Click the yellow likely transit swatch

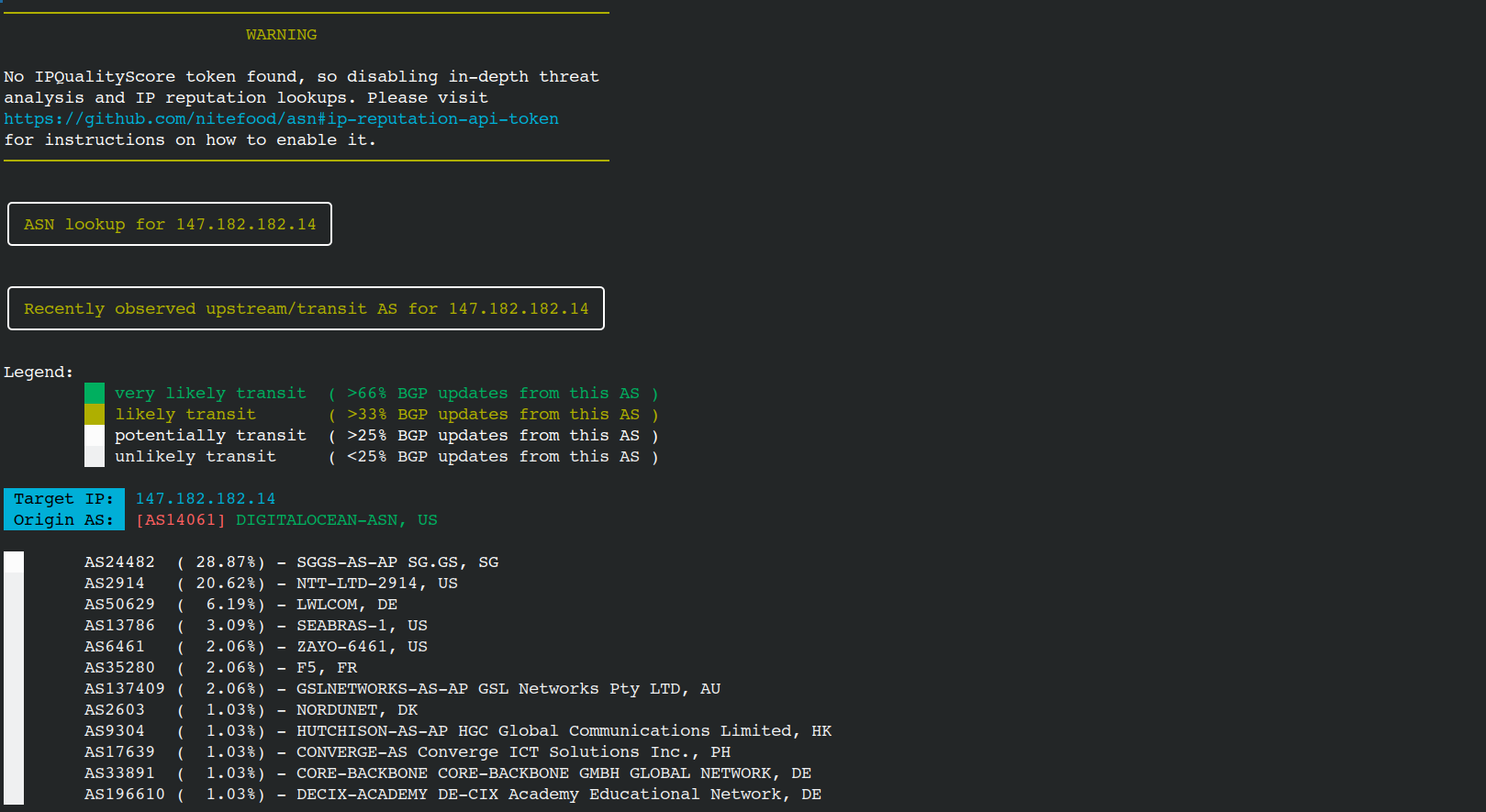click(95, 415)
